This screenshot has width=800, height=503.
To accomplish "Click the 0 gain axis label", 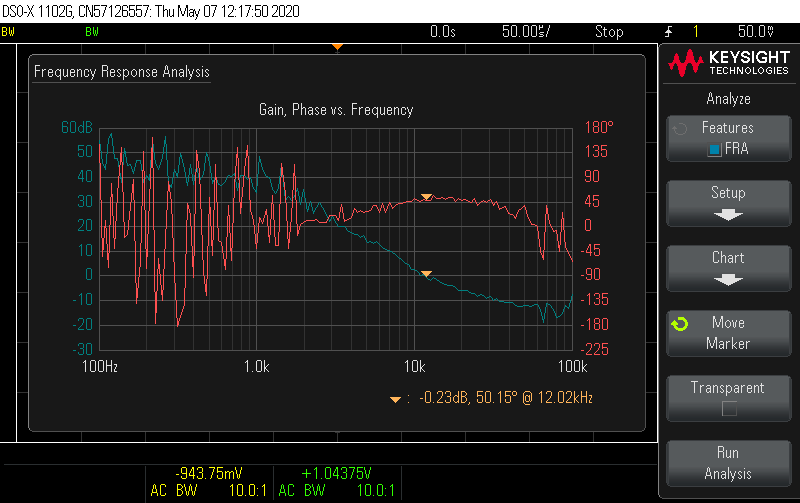I will [x=89, y=274].
